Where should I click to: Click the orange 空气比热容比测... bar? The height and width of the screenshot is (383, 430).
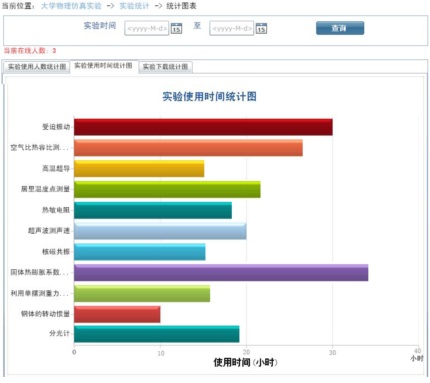(188, 148)
